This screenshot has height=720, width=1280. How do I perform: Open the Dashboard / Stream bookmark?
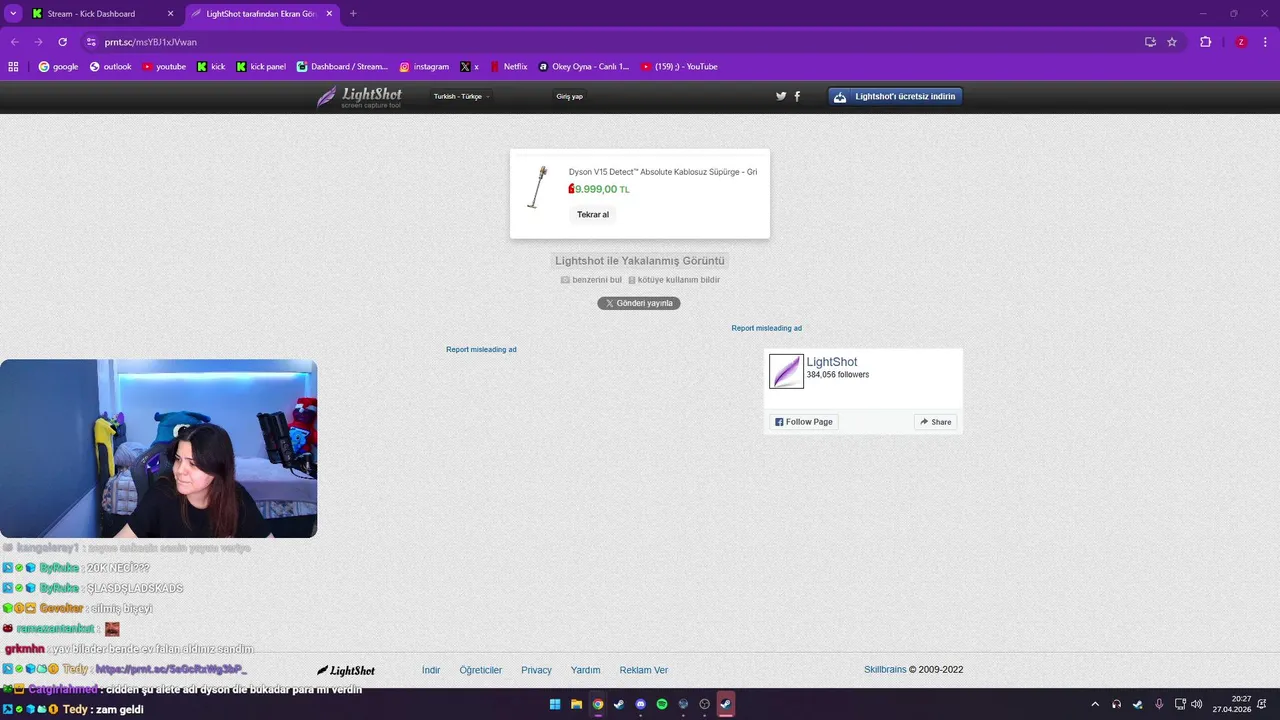click(x=342, y=67)
